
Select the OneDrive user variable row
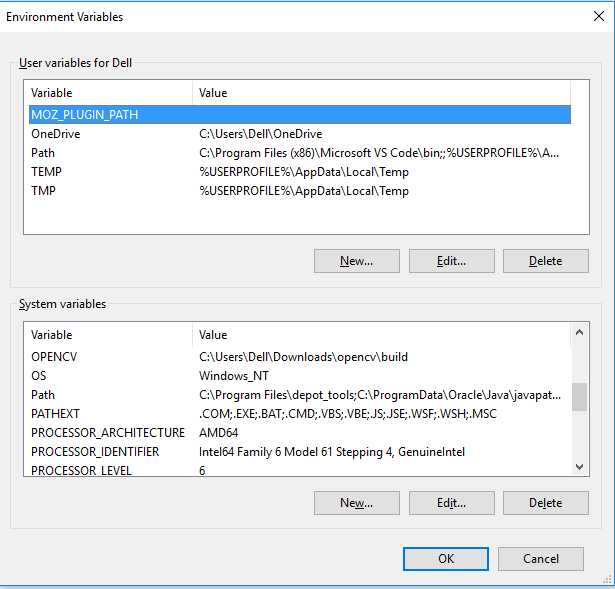pyautogui.click(x=300, y=134)
